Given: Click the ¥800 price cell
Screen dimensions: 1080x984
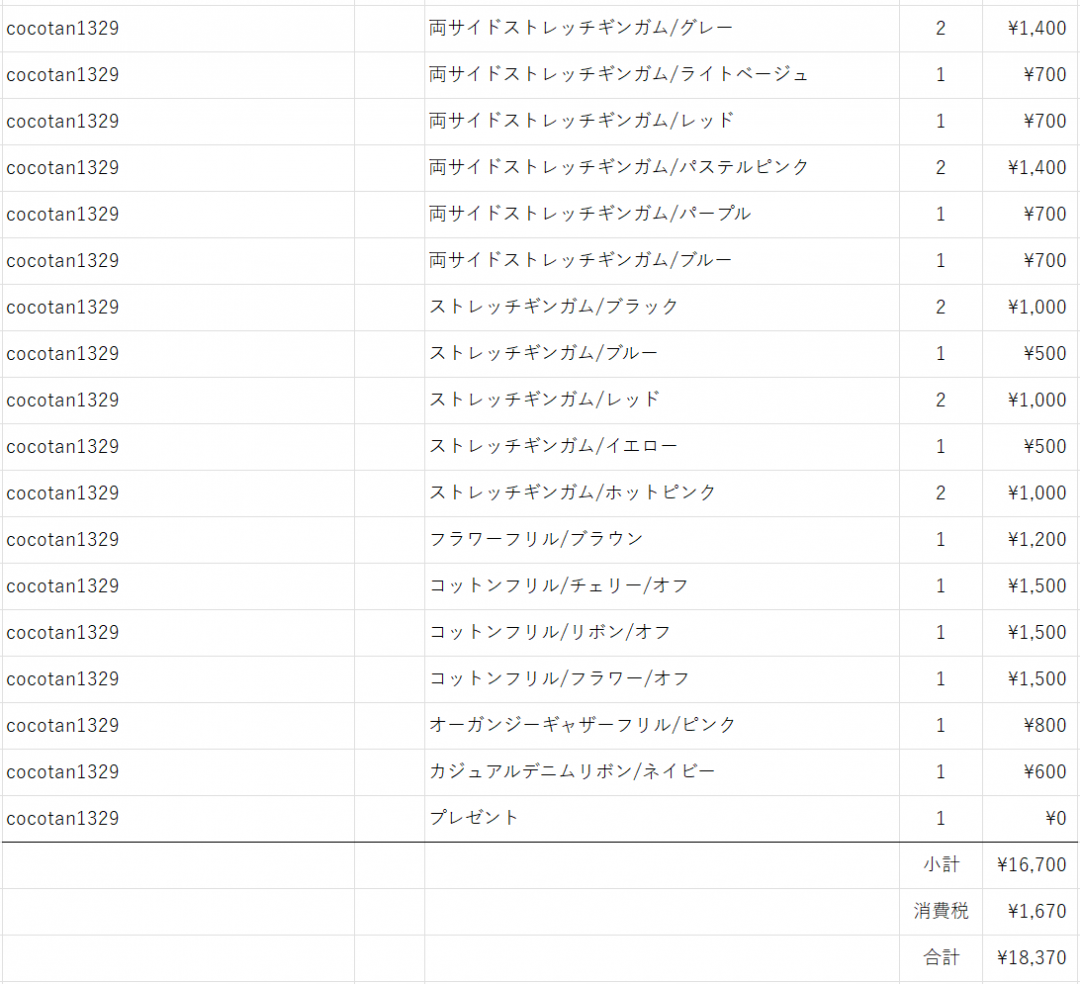Looking at the screenshot, I should pos(1032,725).
